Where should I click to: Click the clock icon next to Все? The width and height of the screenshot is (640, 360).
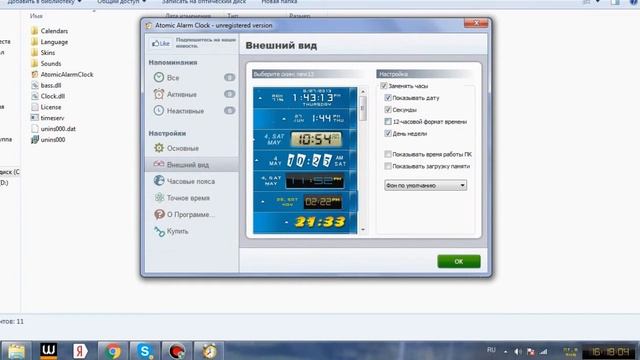[159, 77]
